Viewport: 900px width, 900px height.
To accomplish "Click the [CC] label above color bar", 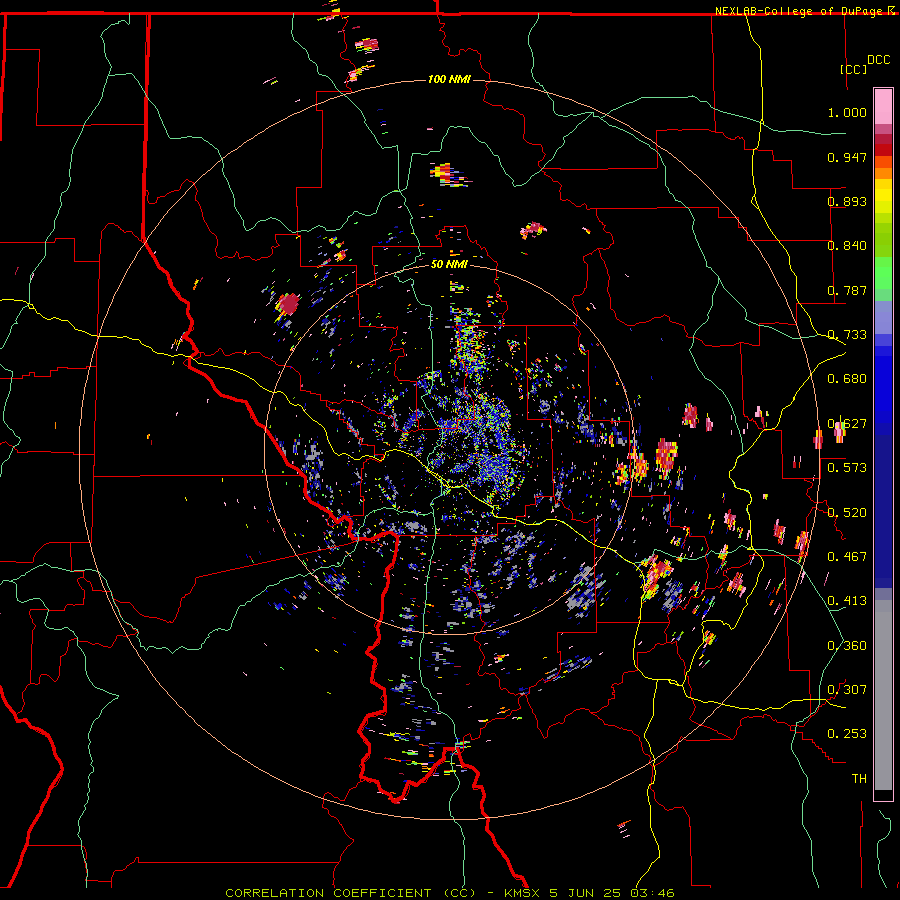I will tap(853, 69).
